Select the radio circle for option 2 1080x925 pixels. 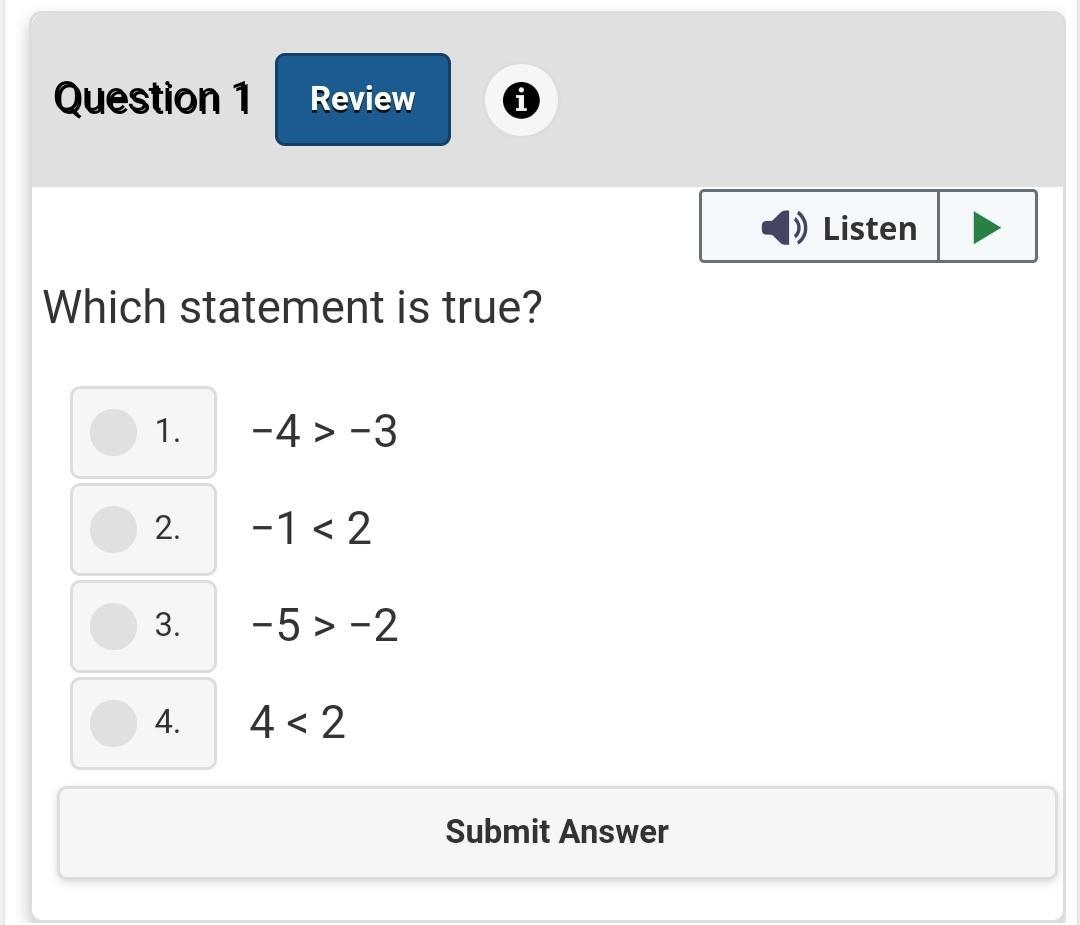pyautogui.click(x=113, y=529)
